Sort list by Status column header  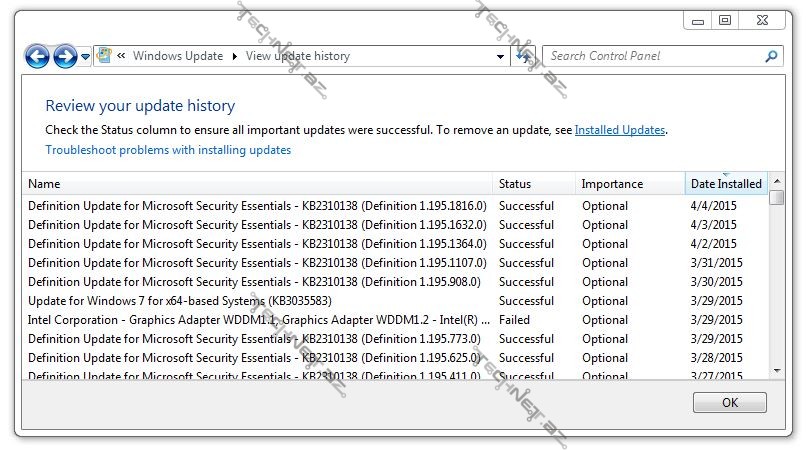pos(535,184)
